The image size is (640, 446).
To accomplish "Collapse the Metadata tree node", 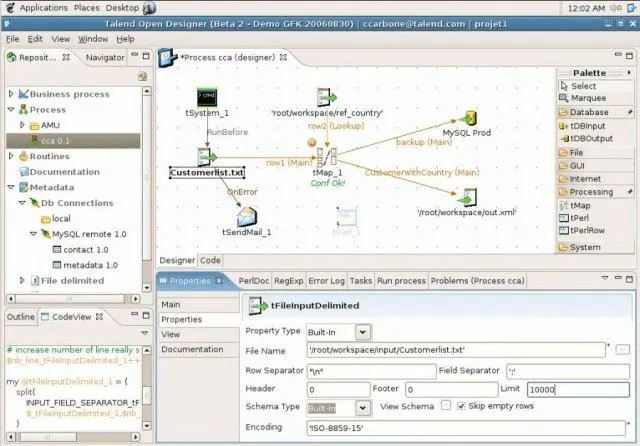I will point(11,187).
